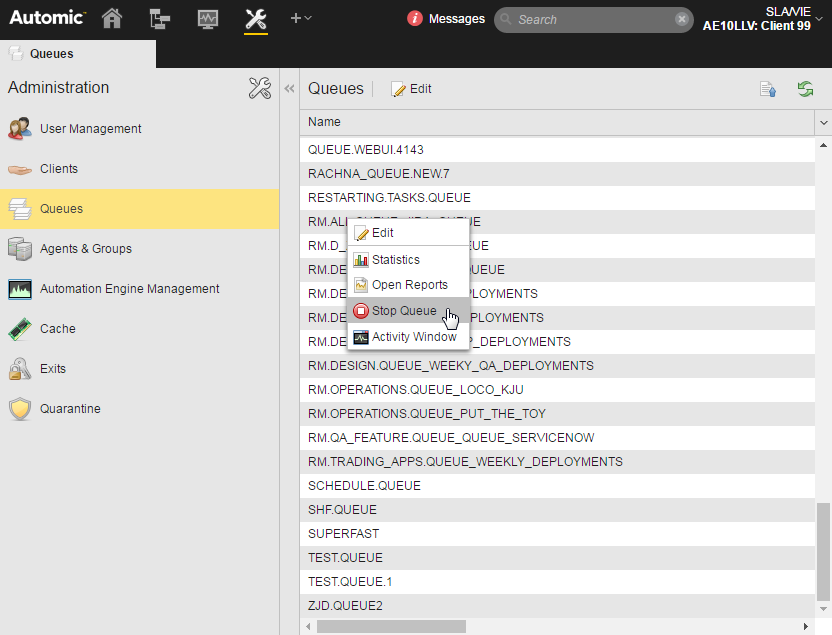Viewport: 832px width, 635px height.
Task: Open User Management in sidebar
Action: [x=90, y=129]
